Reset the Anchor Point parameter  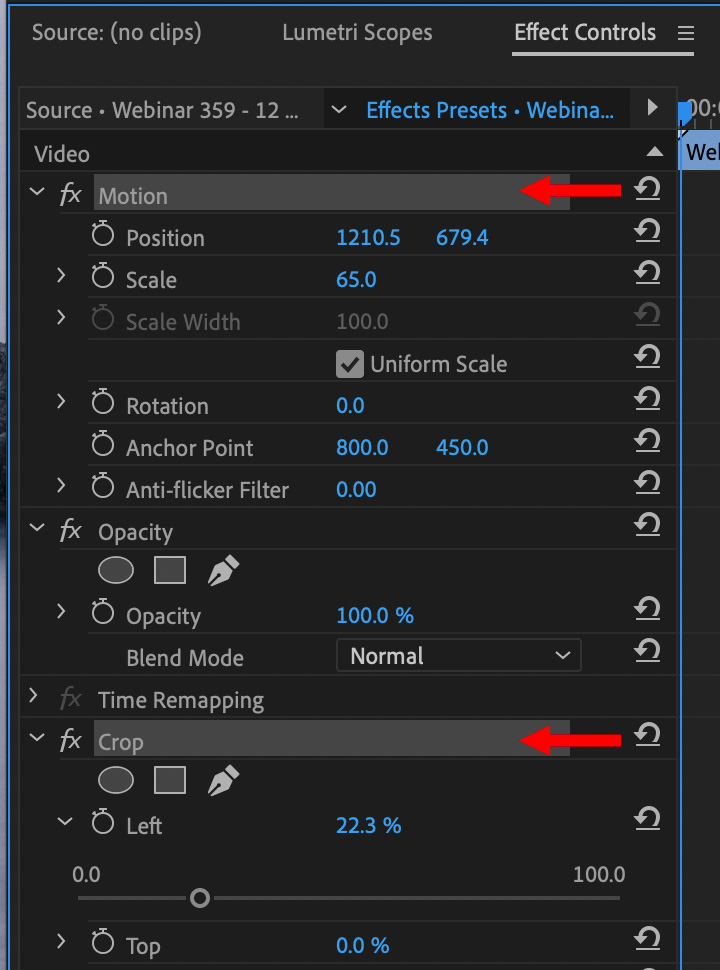(x=647, y=440)
